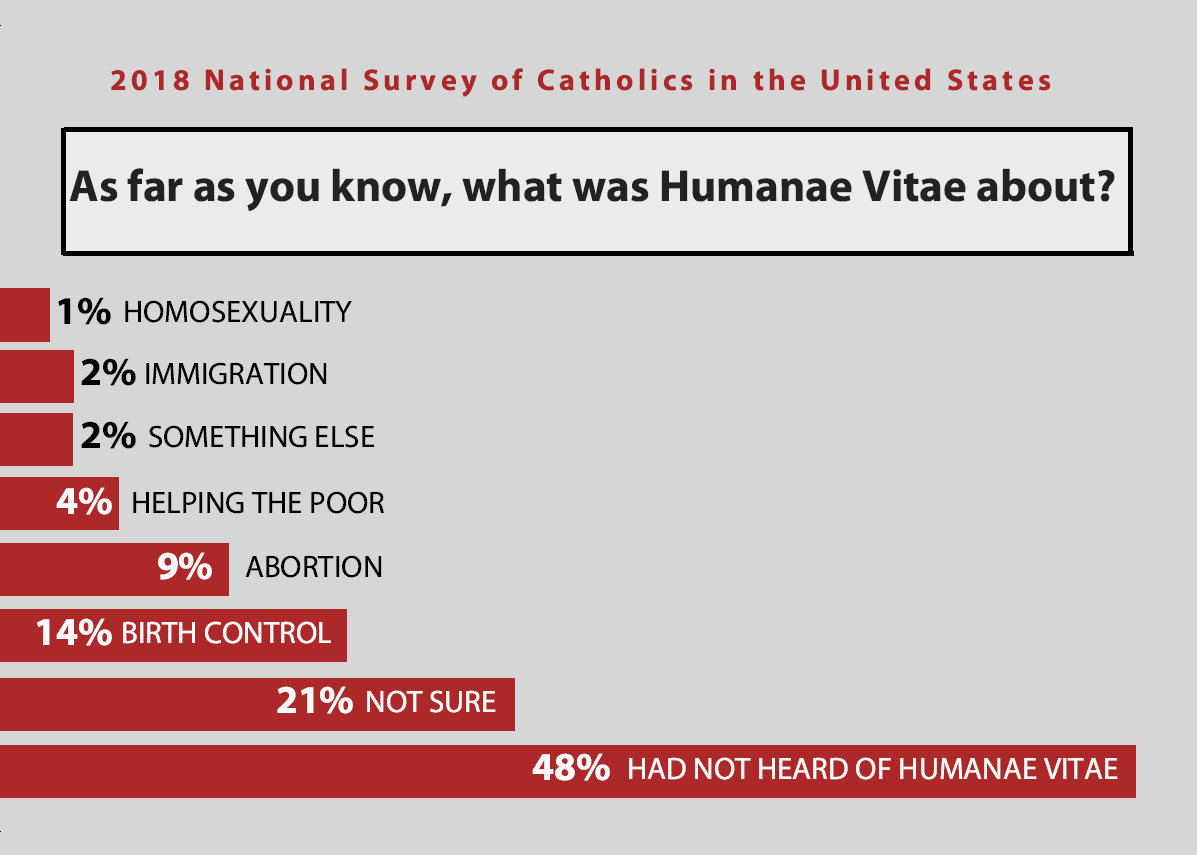Click the 21% percentage value
This screenshot has height=855, width=1197.
tap(314, 702)
